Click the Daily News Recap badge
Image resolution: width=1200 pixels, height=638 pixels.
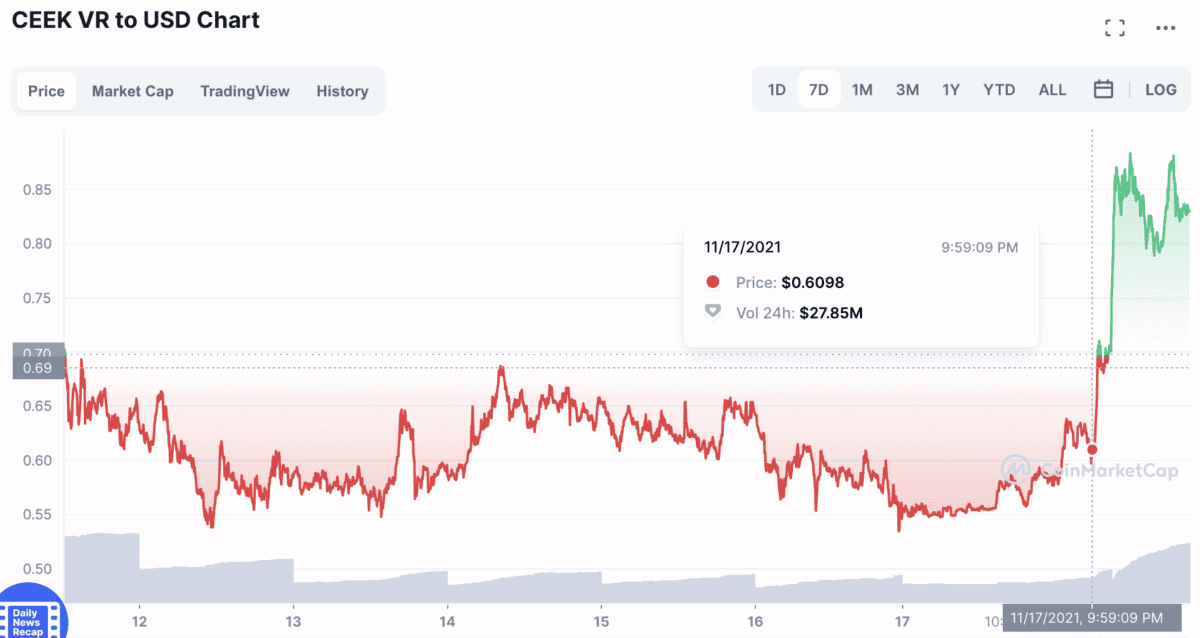tap(33, 611)
